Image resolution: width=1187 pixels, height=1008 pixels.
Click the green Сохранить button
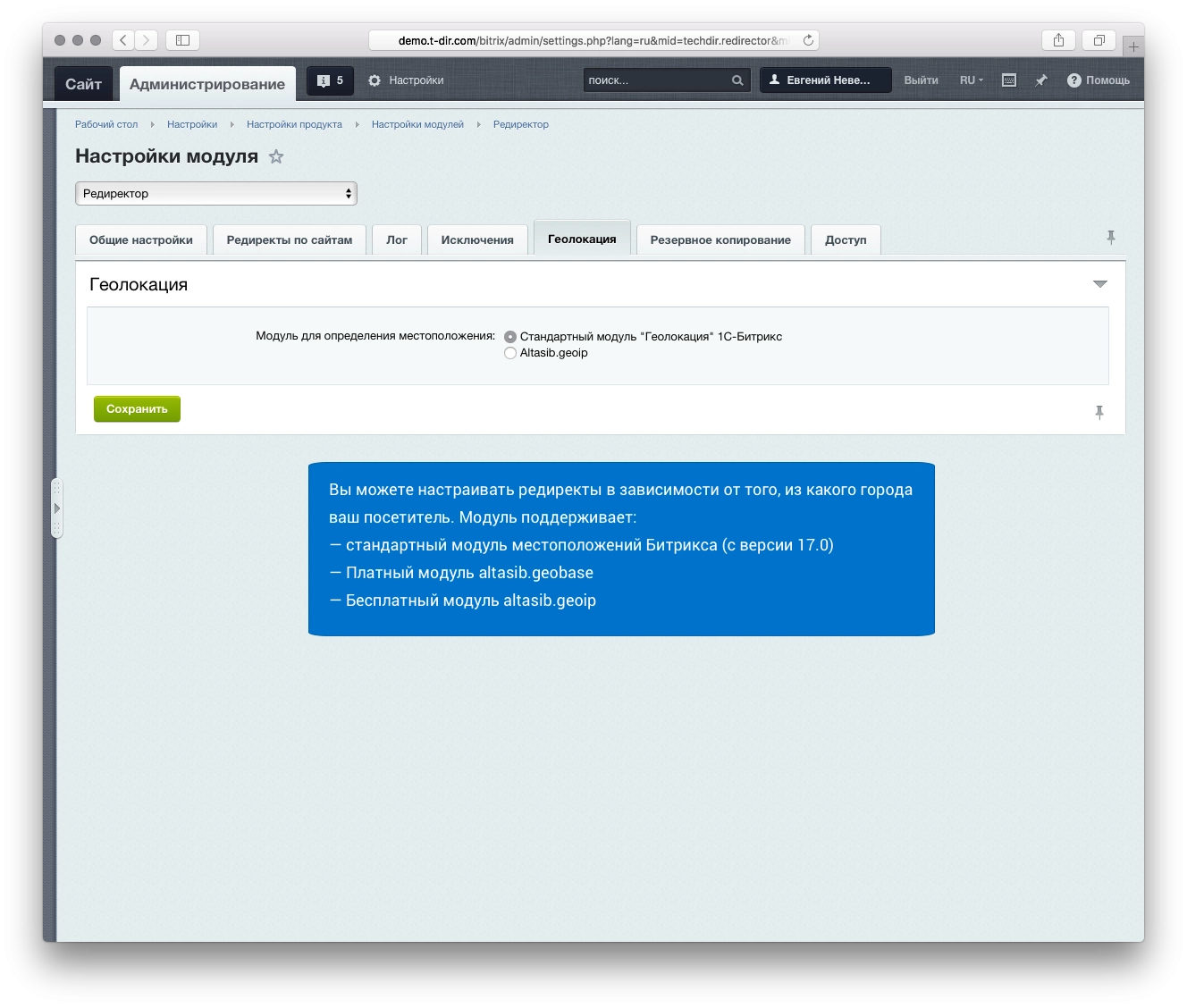pyautogui.click(x=137, y=408)
